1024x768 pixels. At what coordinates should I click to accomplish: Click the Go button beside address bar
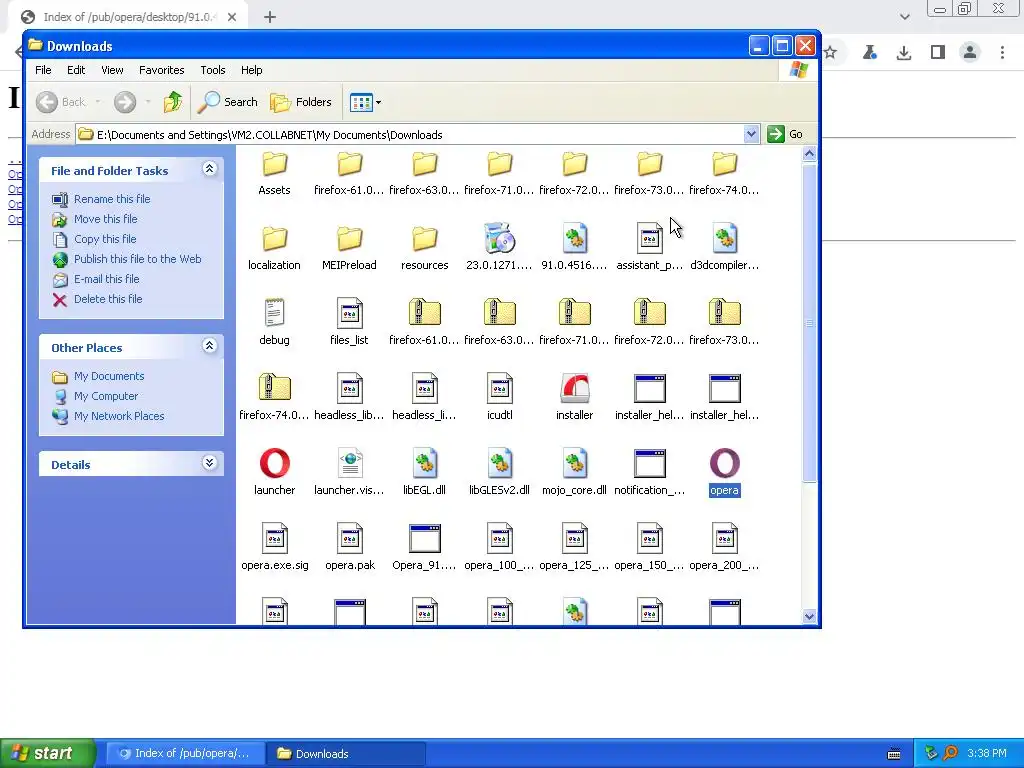point(786,134)
